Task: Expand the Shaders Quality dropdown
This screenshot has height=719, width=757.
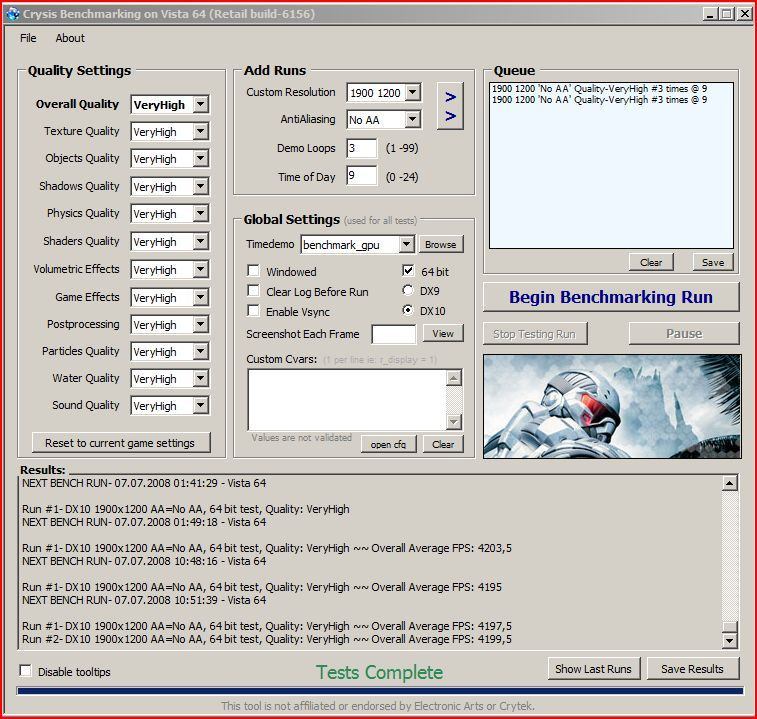Action: (201, 241)
